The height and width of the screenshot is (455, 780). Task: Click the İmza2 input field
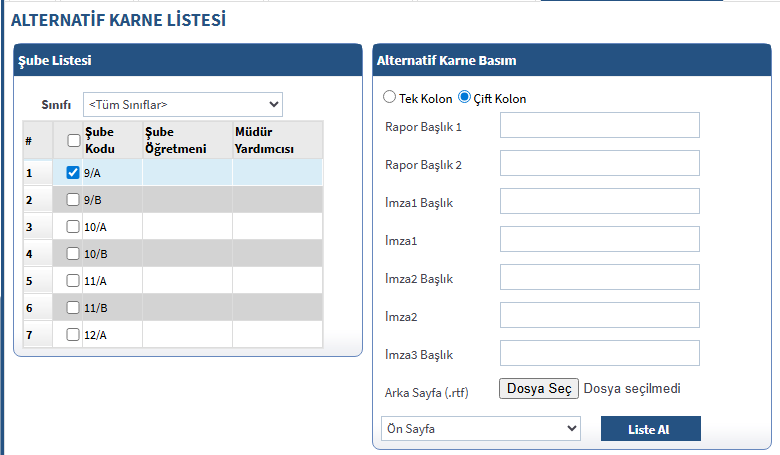pos(599,315)
